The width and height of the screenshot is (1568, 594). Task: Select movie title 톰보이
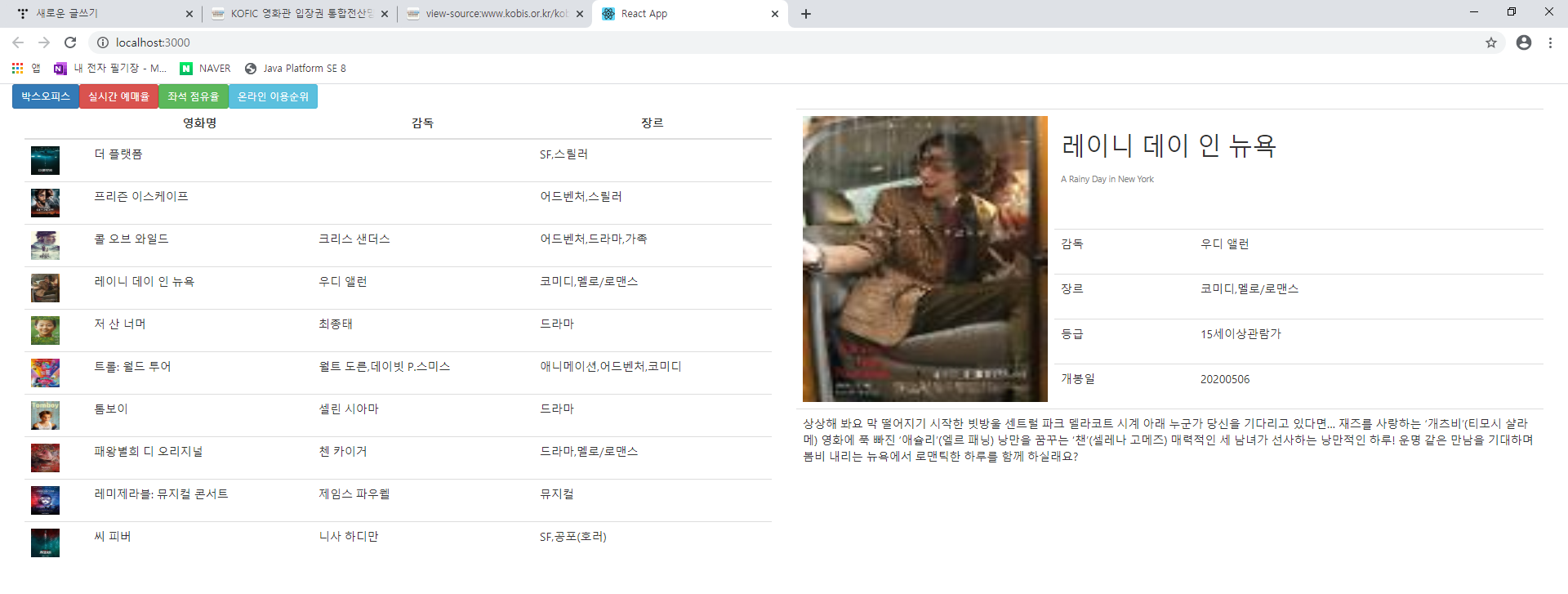coord(111,409)
